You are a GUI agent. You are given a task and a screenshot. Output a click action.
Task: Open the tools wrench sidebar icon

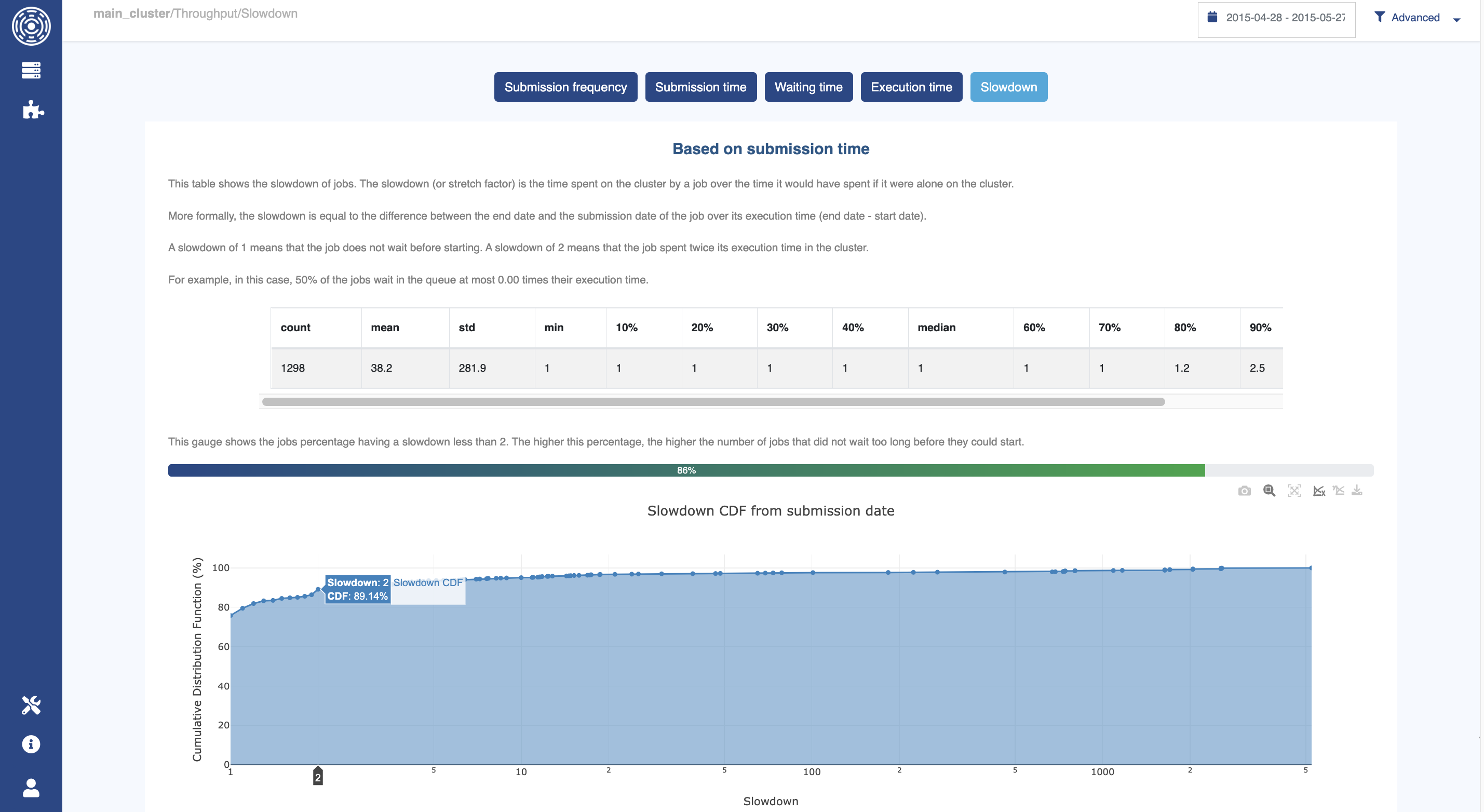coord(31,705)
